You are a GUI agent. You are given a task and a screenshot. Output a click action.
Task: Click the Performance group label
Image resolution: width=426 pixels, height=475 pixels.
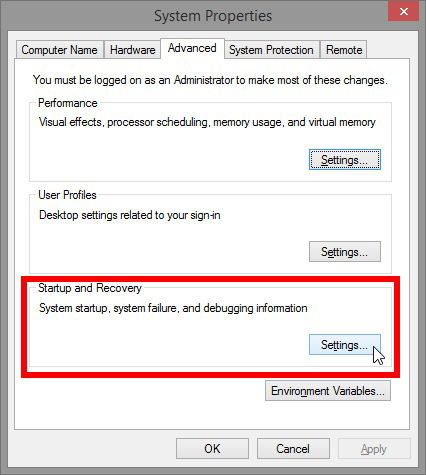pos(68,103)
